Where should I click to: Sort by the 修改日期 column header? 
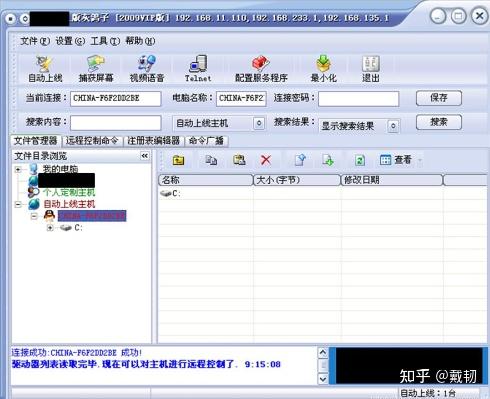392,180
